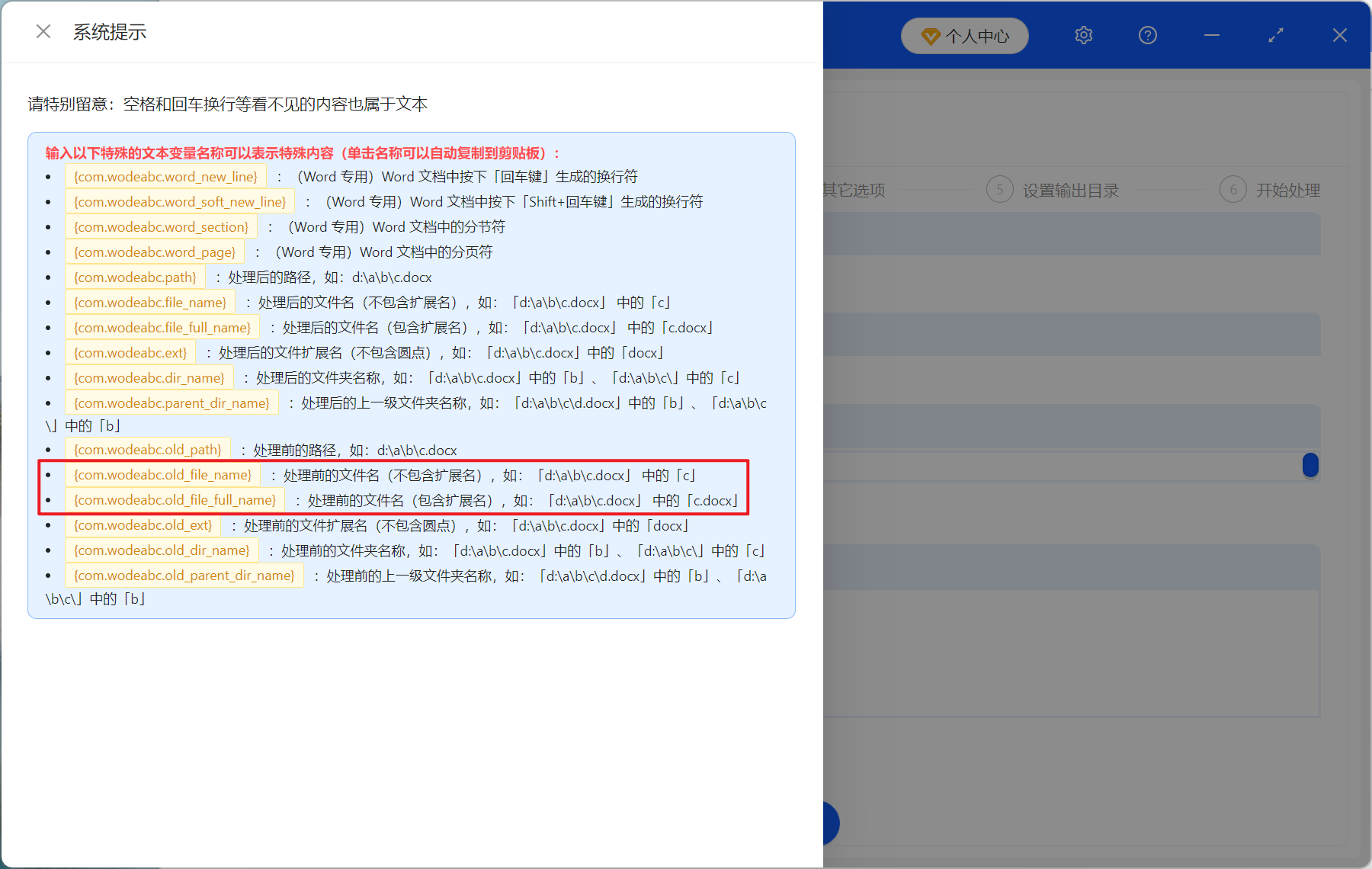Copy the {com.wodeabc.path} variable
Viewport: 1372px width, 869px height.
[135, 277]
